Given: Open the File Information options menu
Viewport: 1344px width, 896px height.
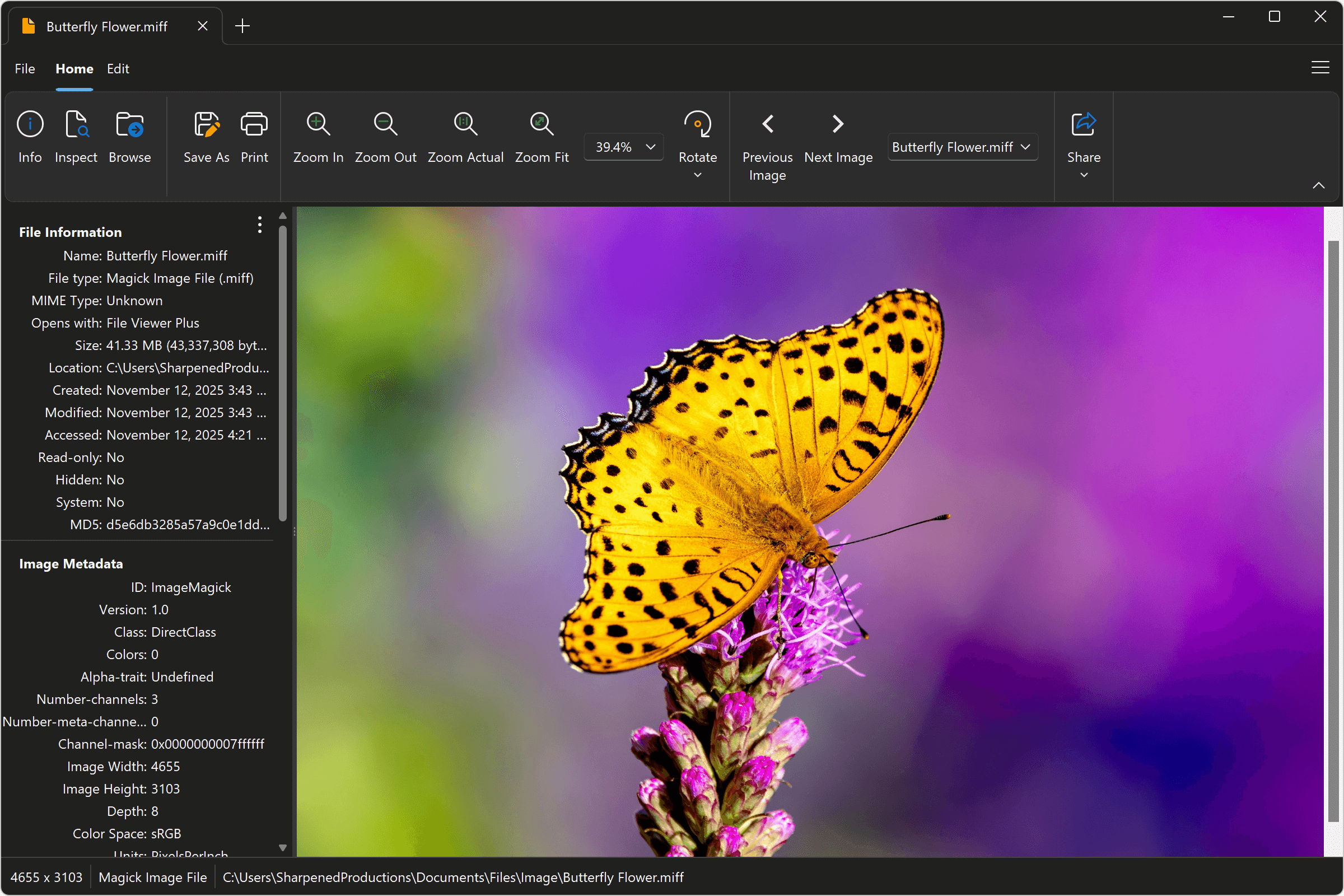Looking at the screenshot, I should tap(259, 225).
